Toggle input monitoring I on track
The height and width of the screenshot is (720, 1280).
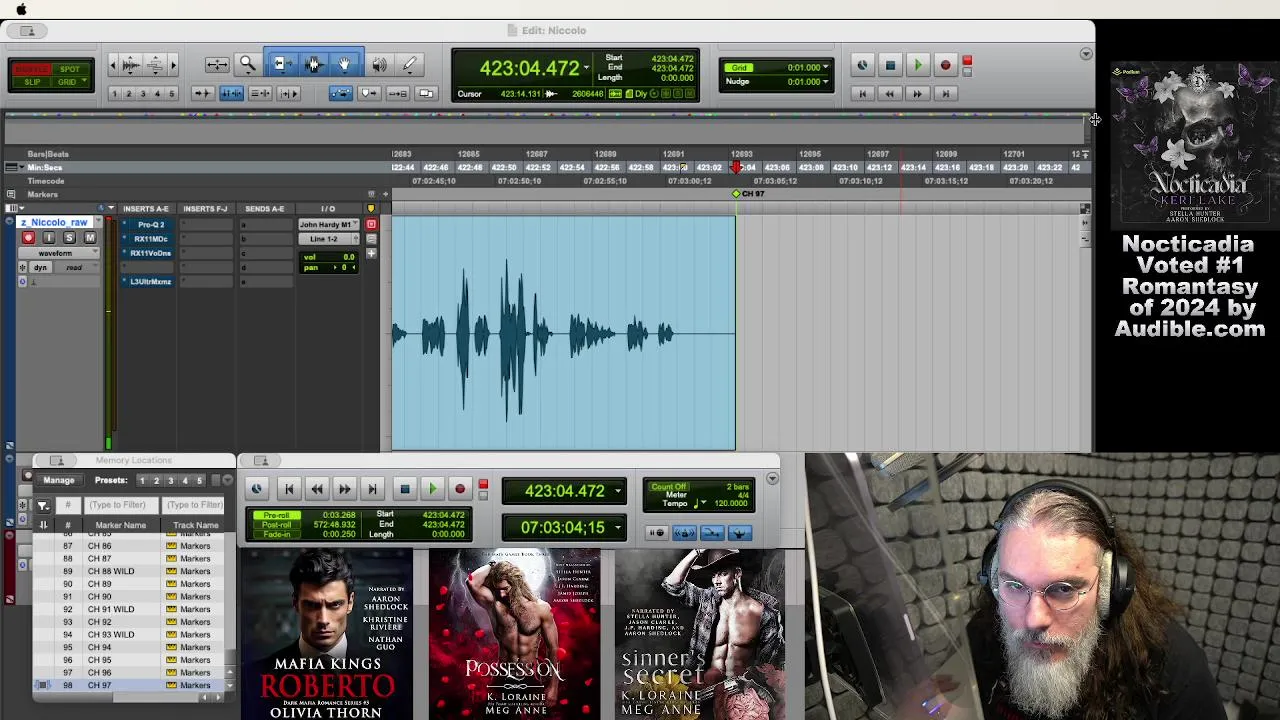(x=49, y=238)
